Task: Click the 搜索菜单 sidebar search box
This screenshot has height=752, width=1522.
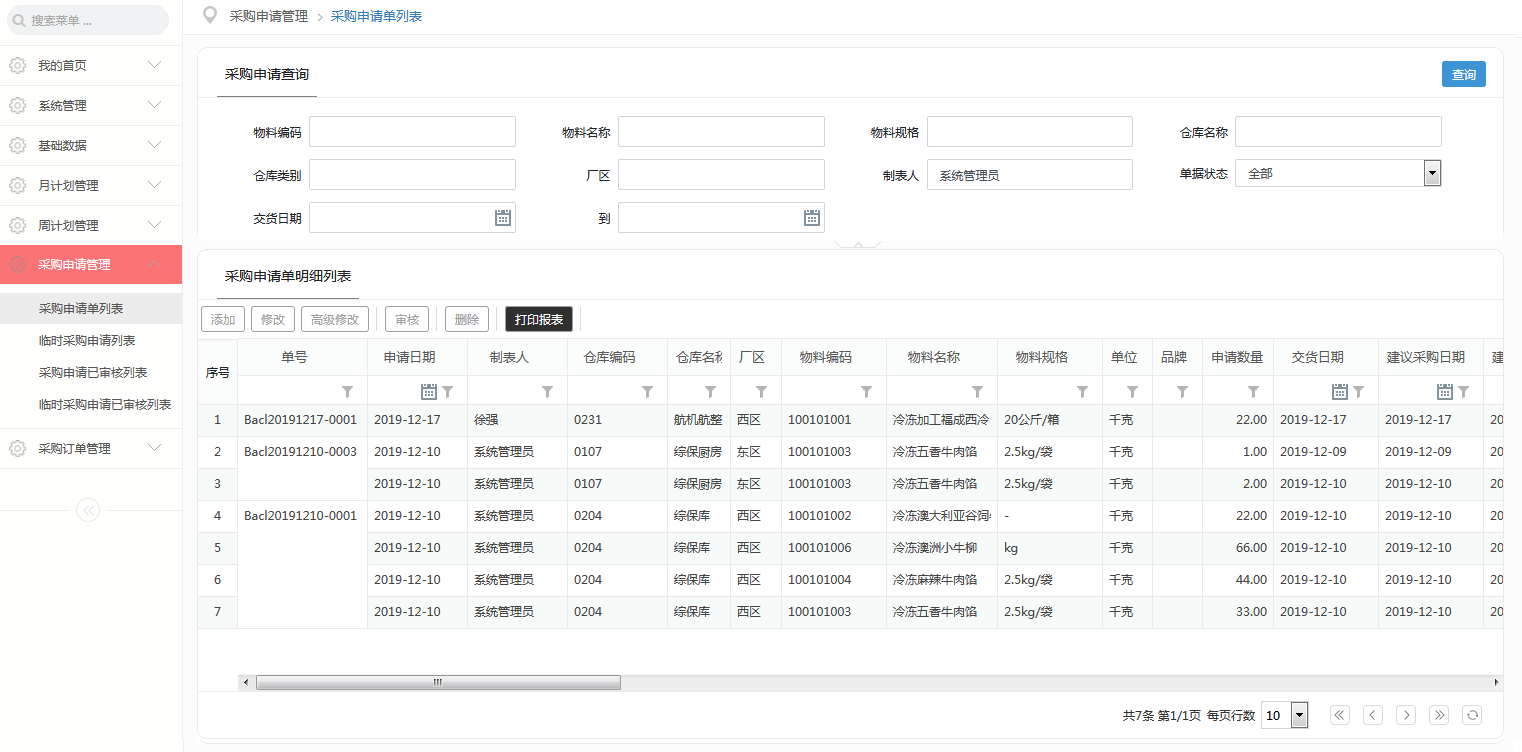Action: tap(88, 20)
